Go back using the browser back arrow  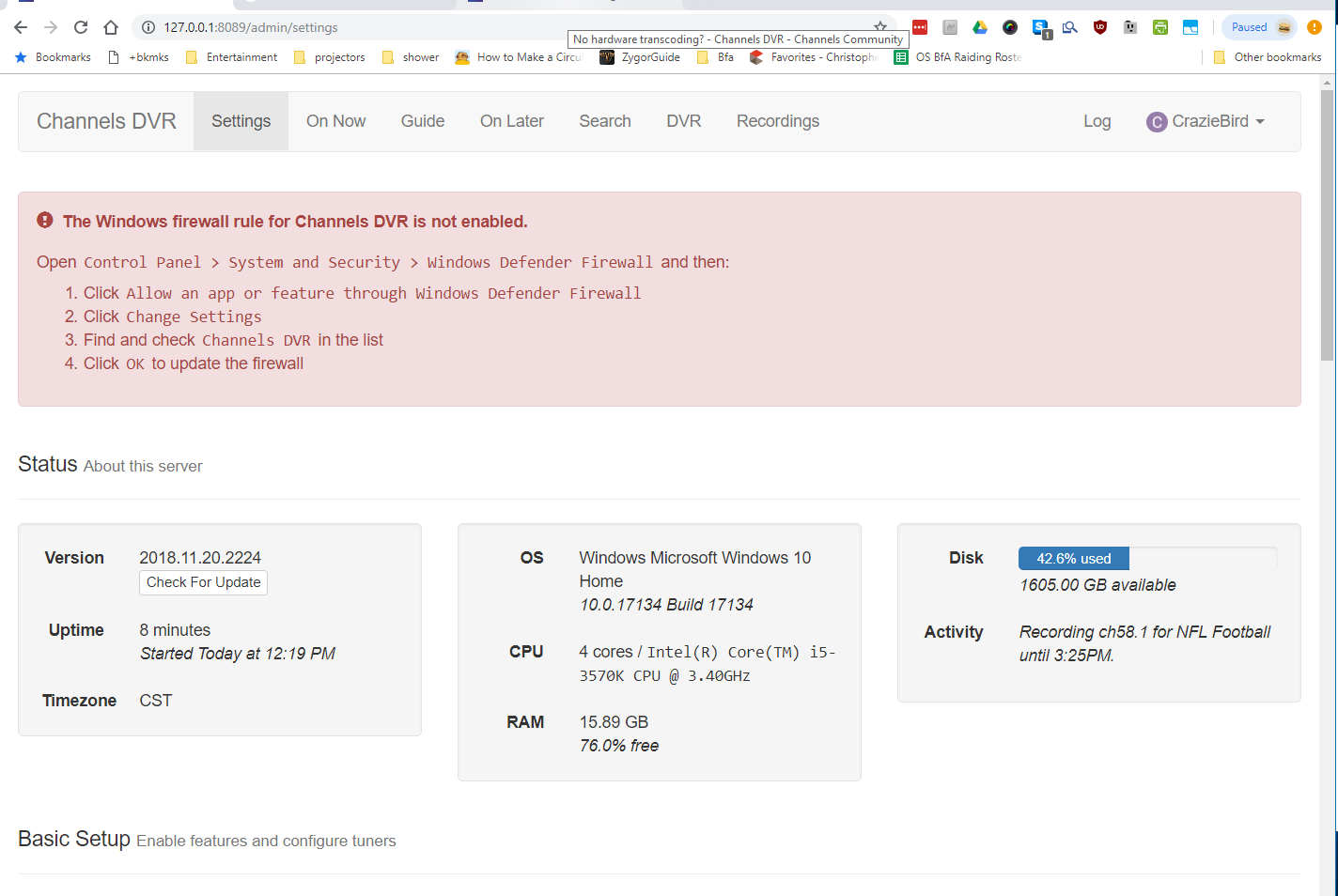(x=21, y=27)
